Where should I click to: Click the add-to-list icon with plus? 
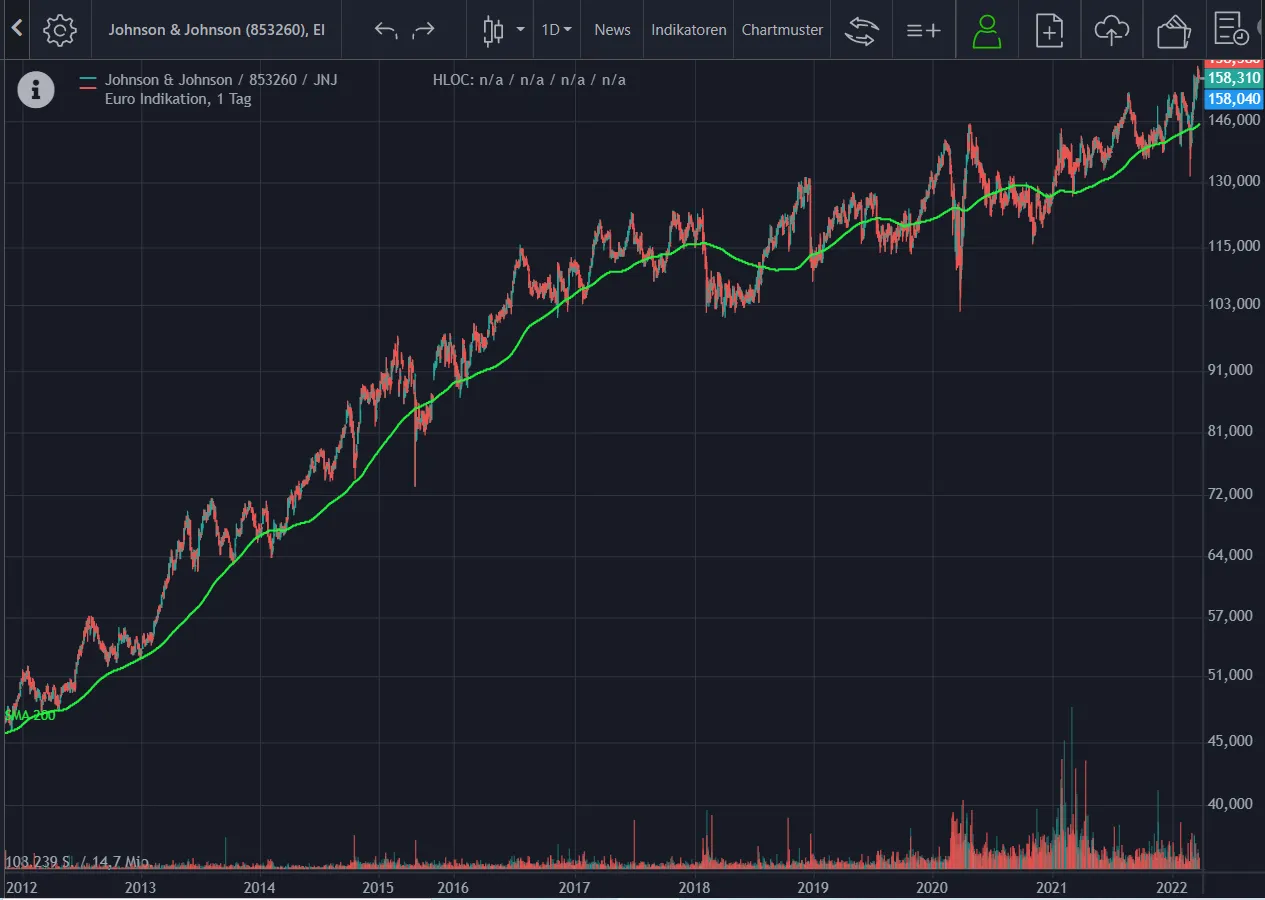[x=923, y=30]
